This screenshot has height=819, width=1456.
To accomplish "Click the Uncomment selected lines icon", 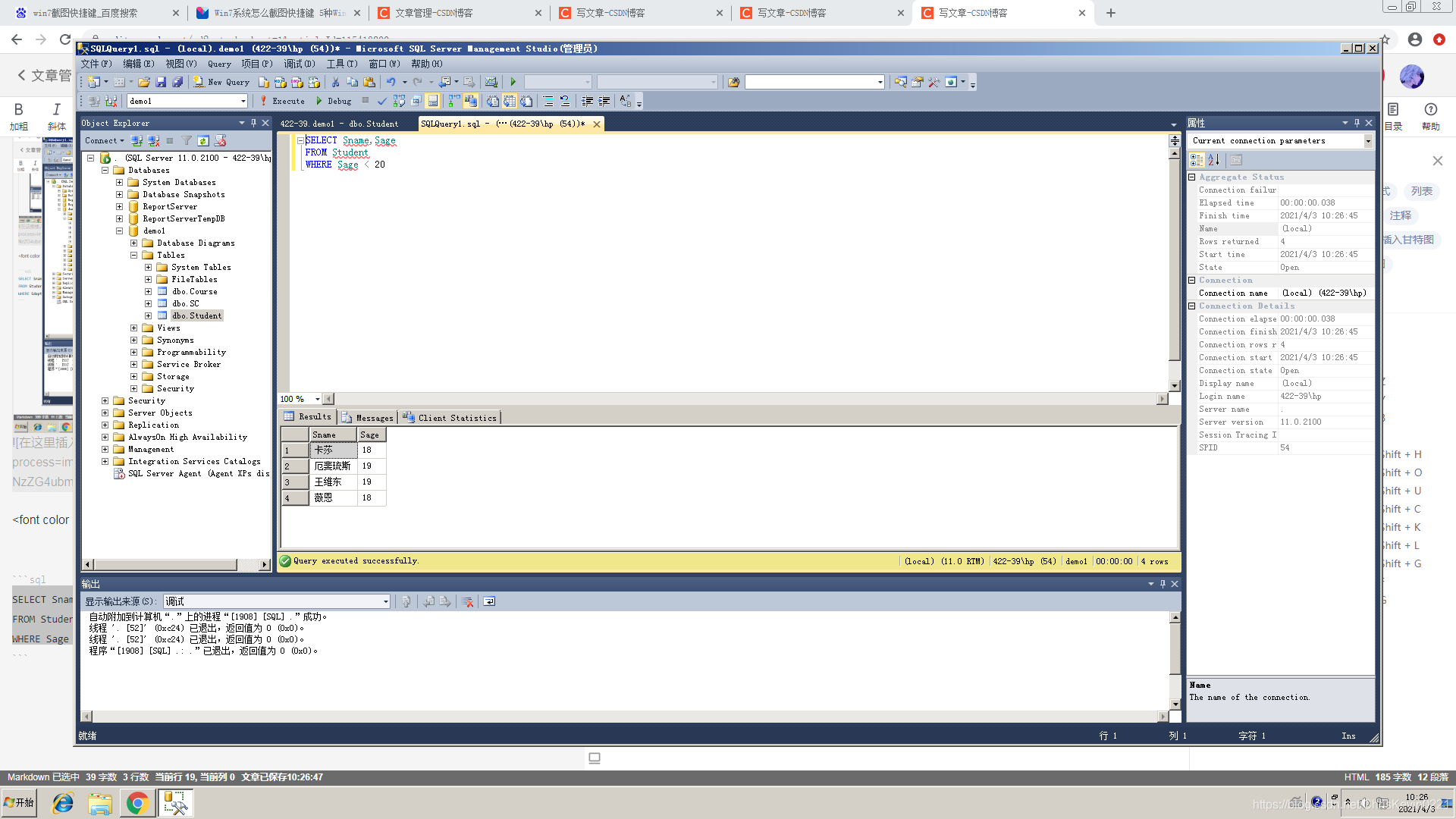I will tap(565, 101).
